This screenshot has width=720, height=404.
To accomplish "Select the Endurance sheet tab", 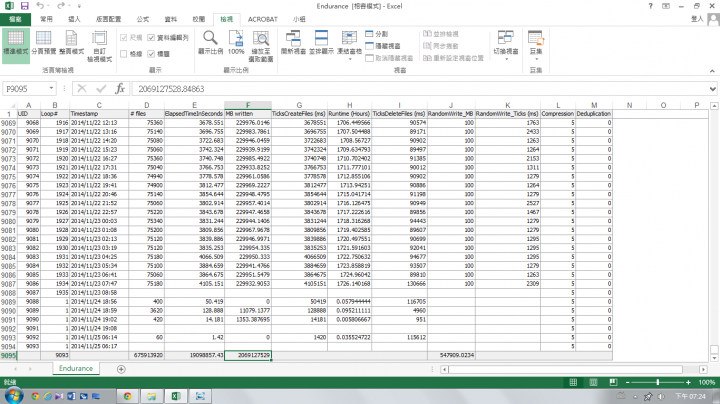I will 76,368.
